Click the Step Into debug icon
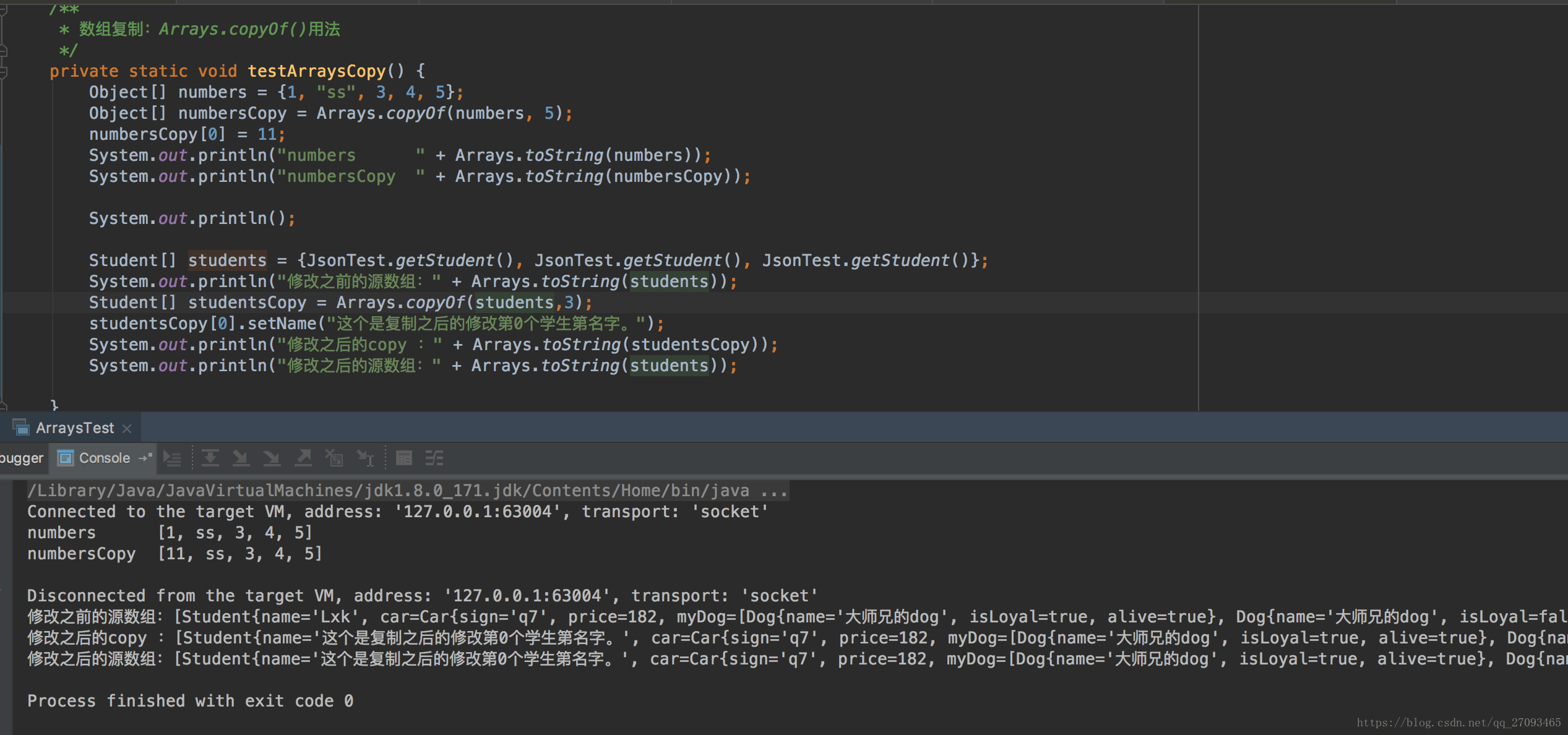The image size is (1568, 735). point(241,458)
